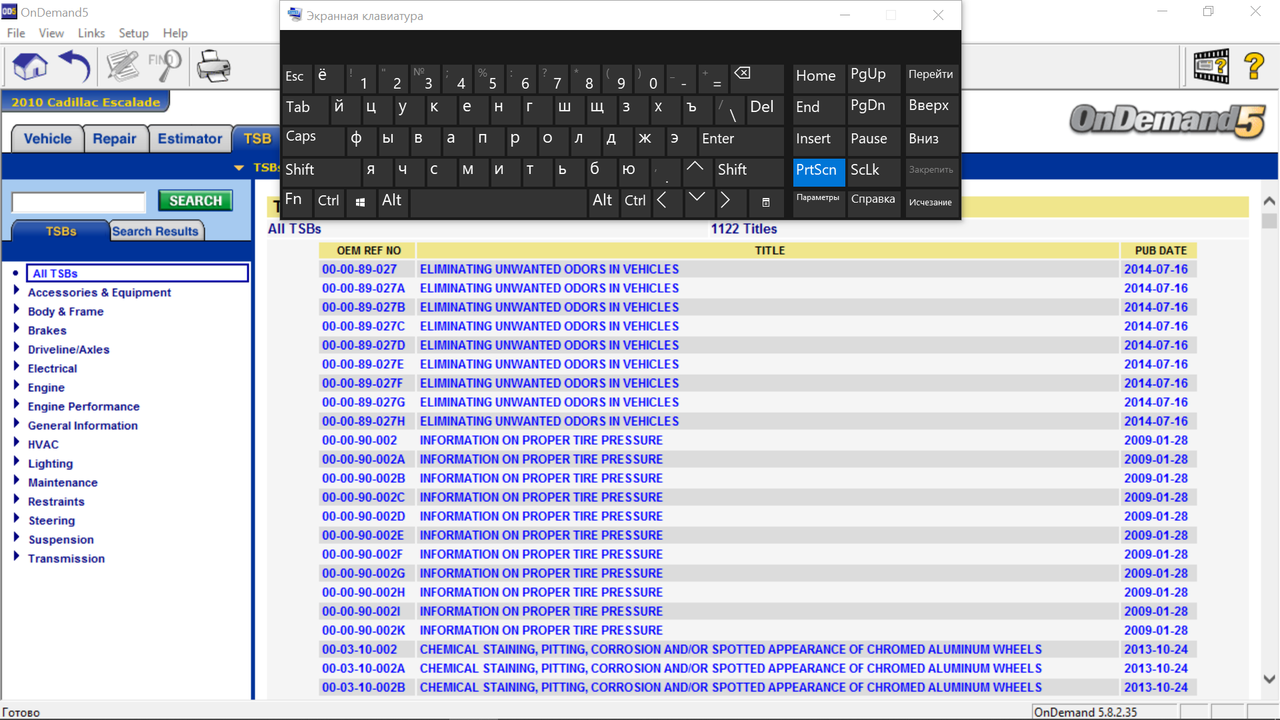Viewport: 1280px width, 720px height.
Task: Click the OnDemand5 title bar app icon
Action: (x=9, y=11)
